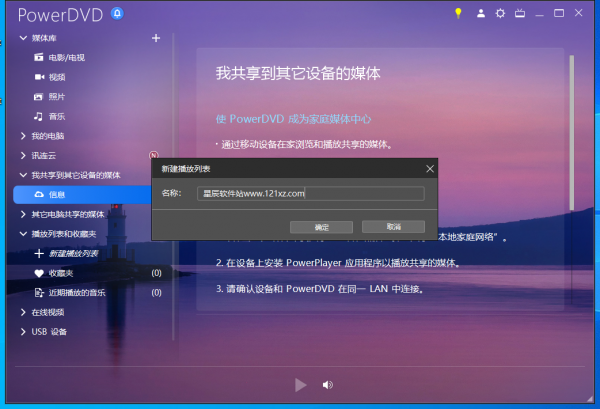Image resolution: width=600 pixels, height=409 pixels.
Task: Open the user account icon
Action: click(481, 13)
